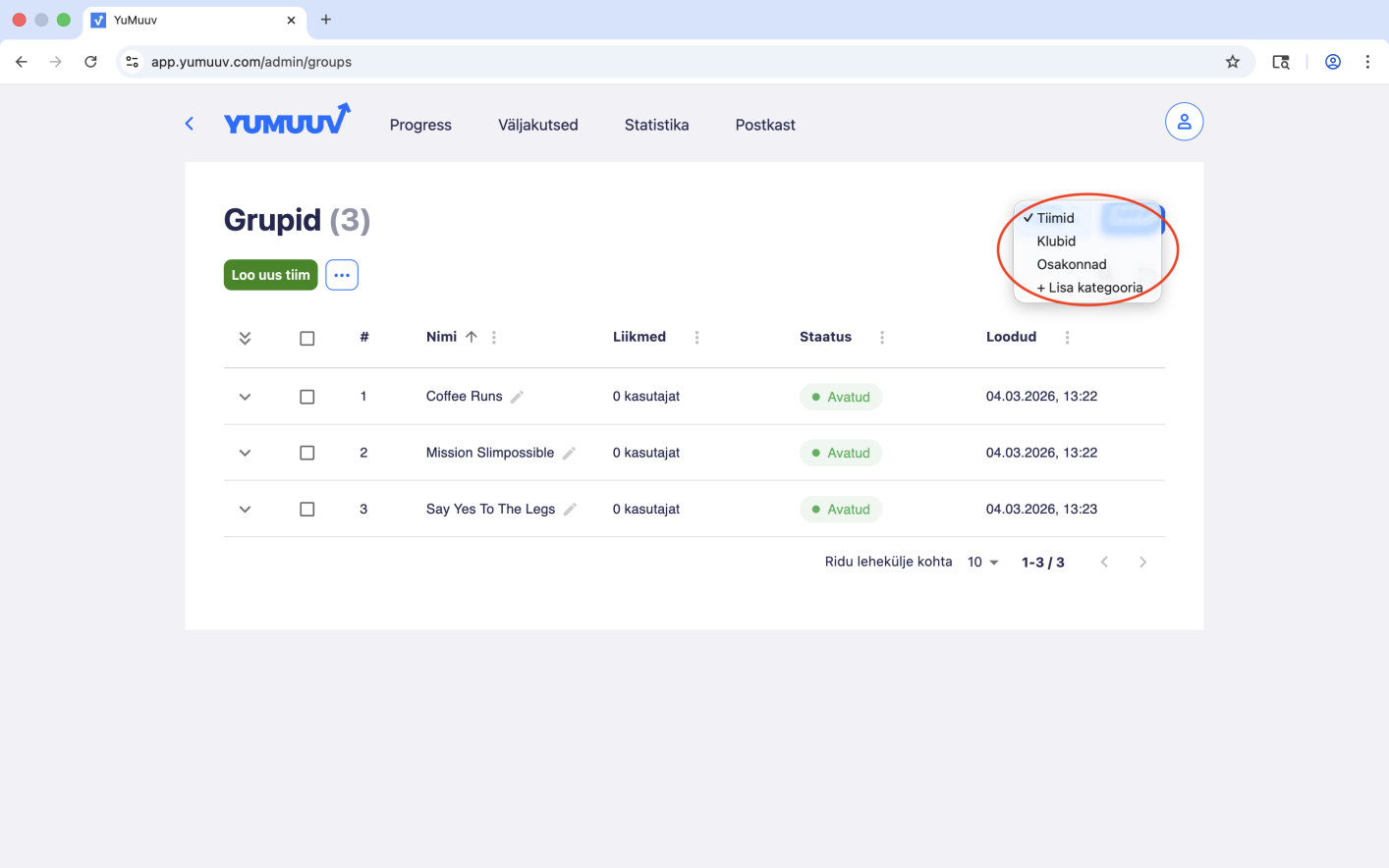Choose Klubid from the category list
This screenshot has height=868, width=1389.
click(1056, 242)
